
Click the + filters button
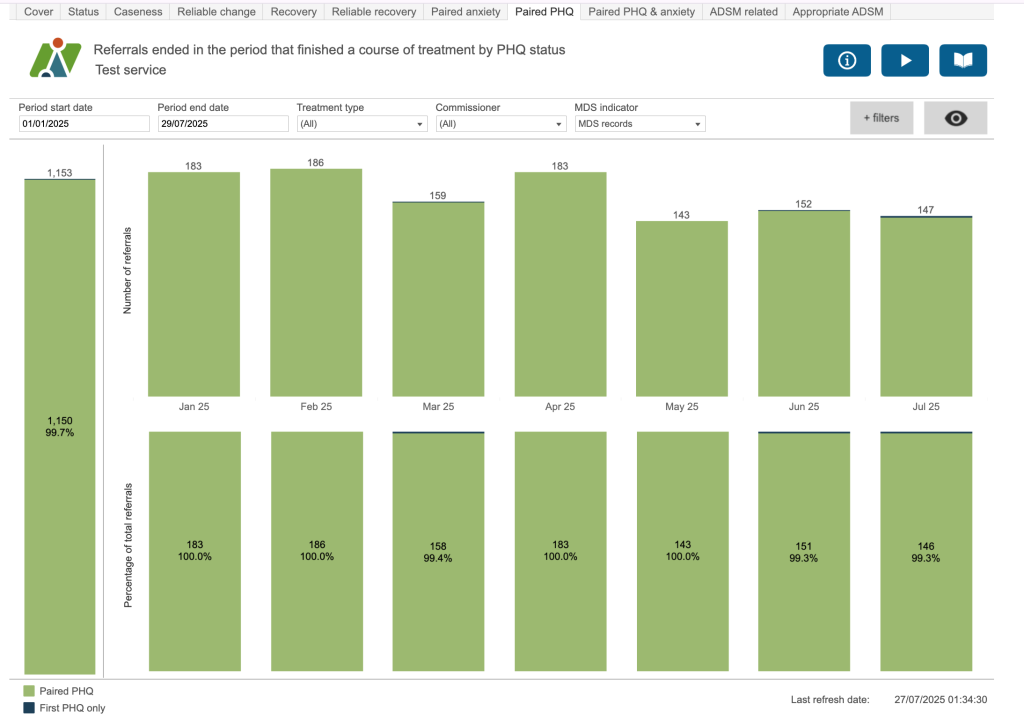(881, 118)
